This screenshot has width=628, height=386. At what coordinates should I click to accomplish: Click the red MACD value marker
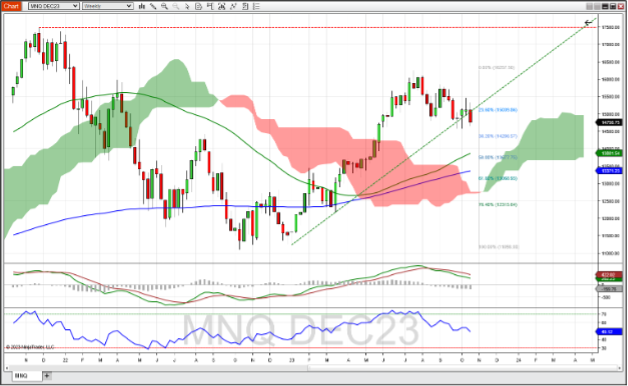(610, 275)
